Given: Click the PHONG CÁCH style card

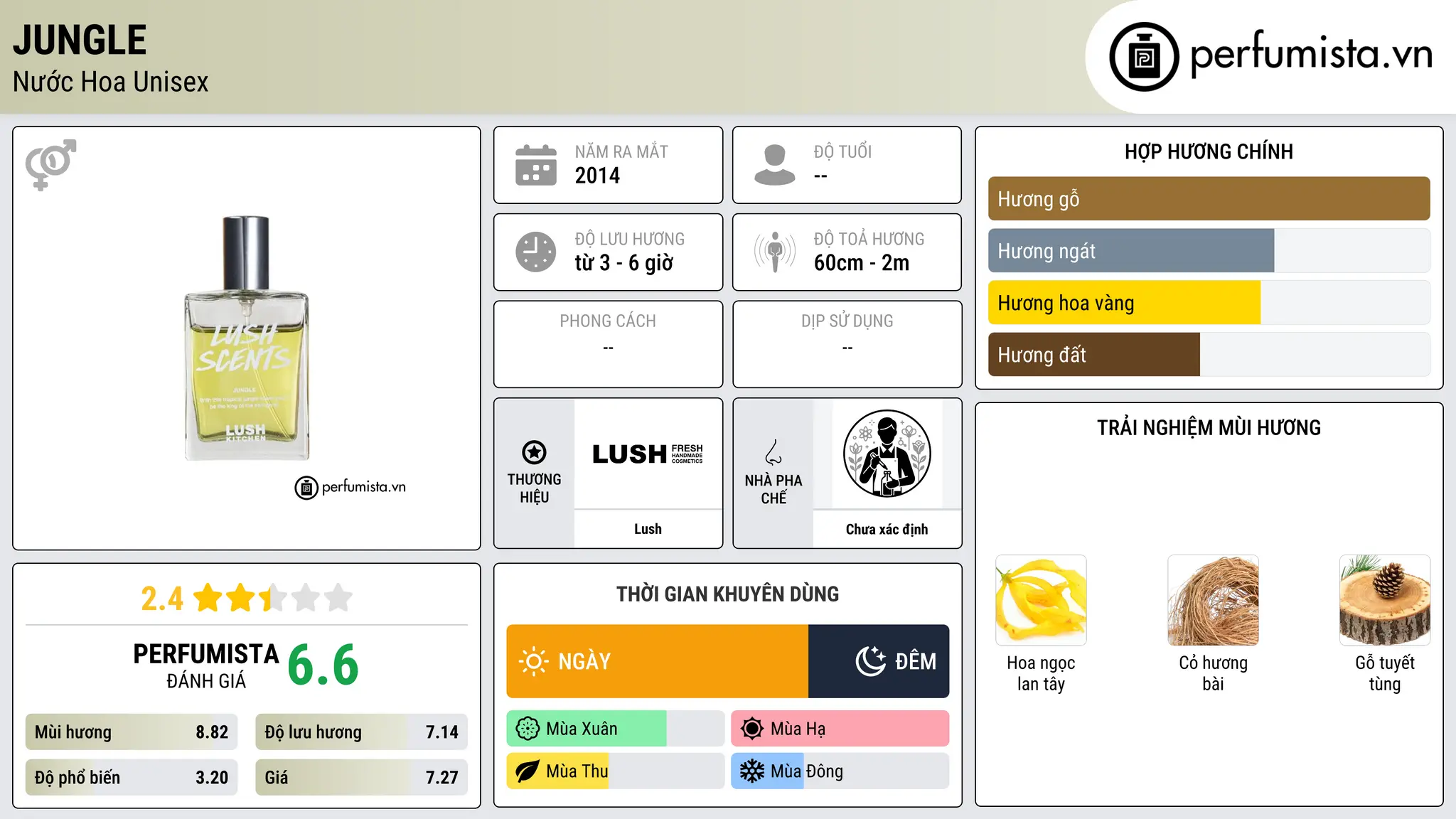Looking at the screenshot, I should coord(608,344).
